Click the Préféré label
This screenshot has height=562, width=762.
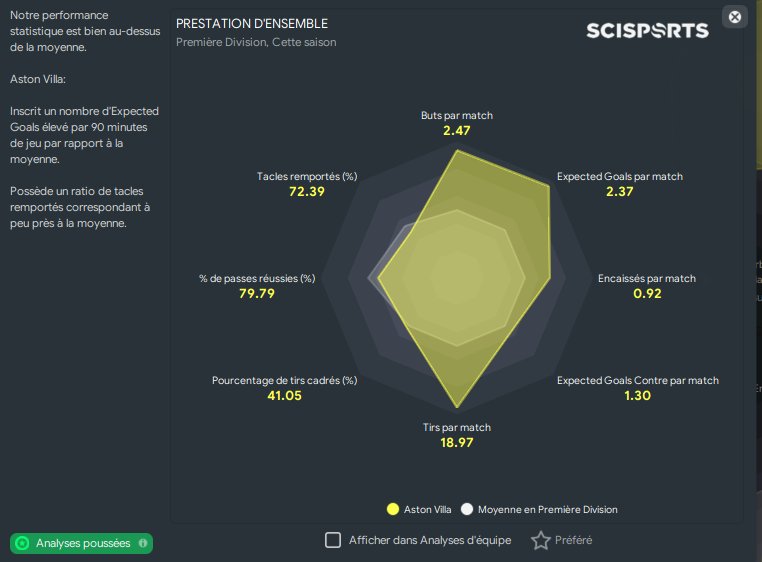click(573, 540)
